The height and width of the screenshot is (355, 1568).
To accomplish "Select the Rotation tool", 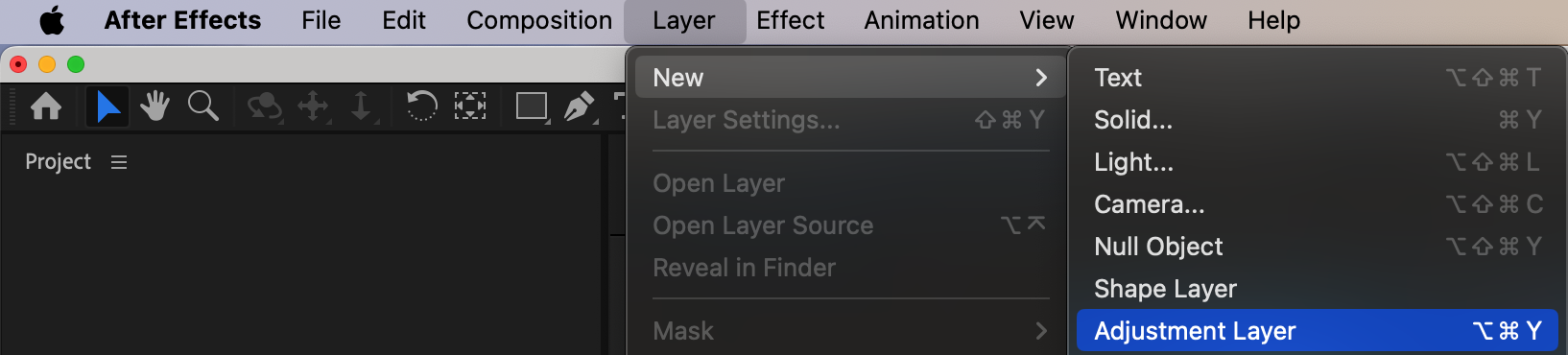I will (421, 106).
